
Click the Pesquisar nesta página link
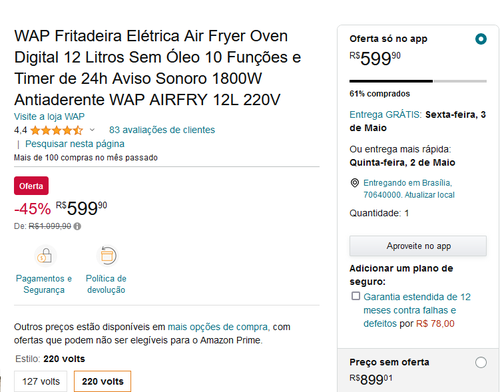[x=75, y=144]
